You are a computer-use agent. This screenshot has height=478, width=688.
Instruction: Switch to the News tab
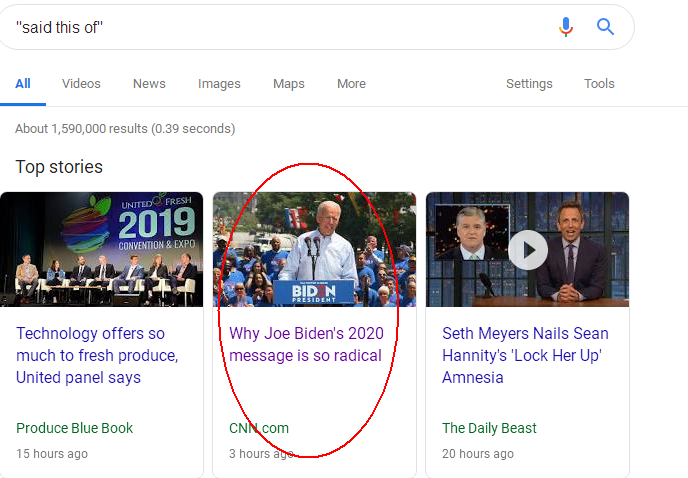point(149,83)
